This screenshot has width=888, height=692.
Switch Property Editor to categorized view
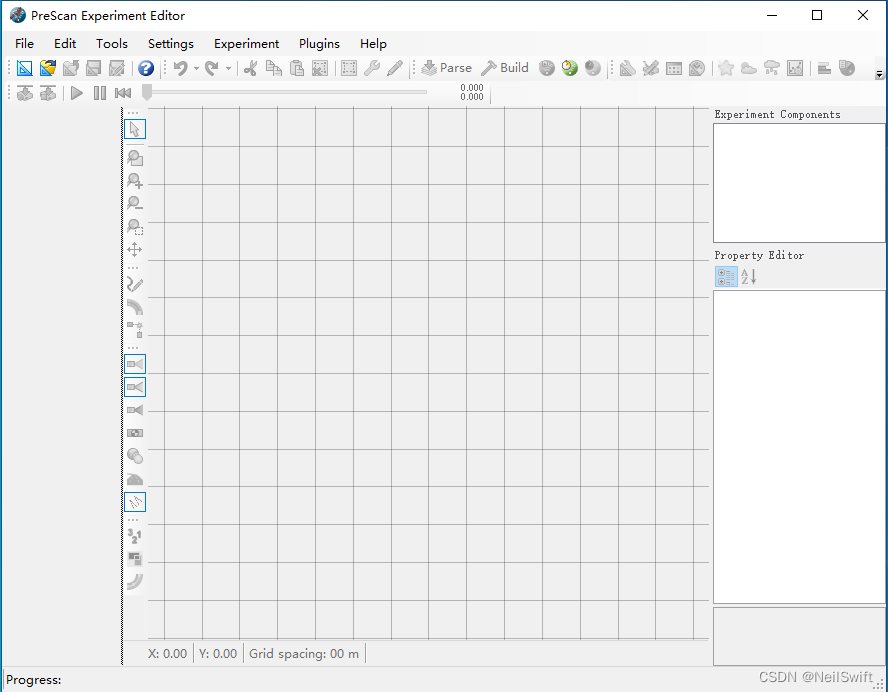(726, 277)
